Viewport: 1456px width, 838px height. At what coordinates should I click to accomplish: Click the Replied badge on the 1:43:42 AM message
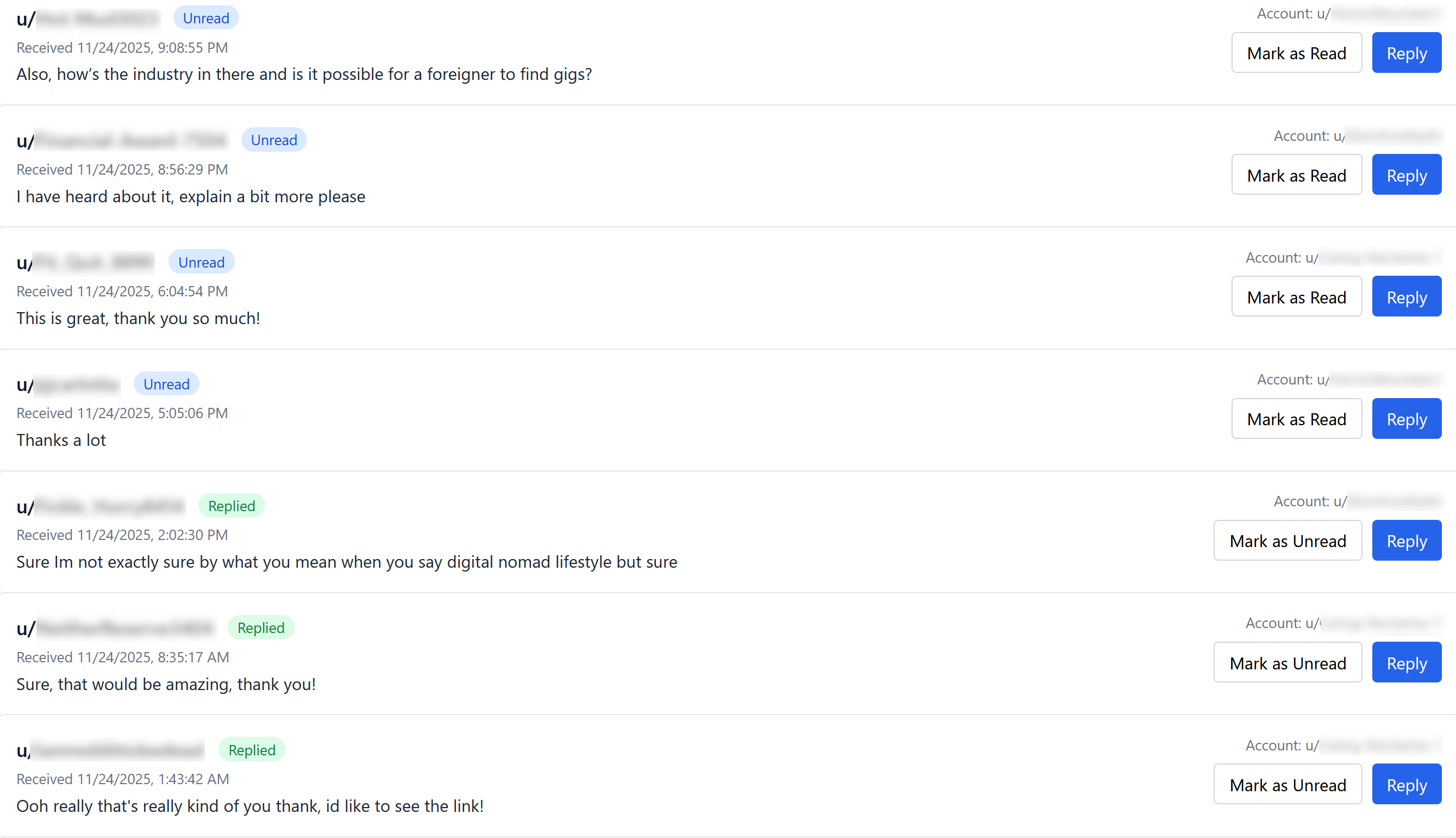tap(251, 750)
